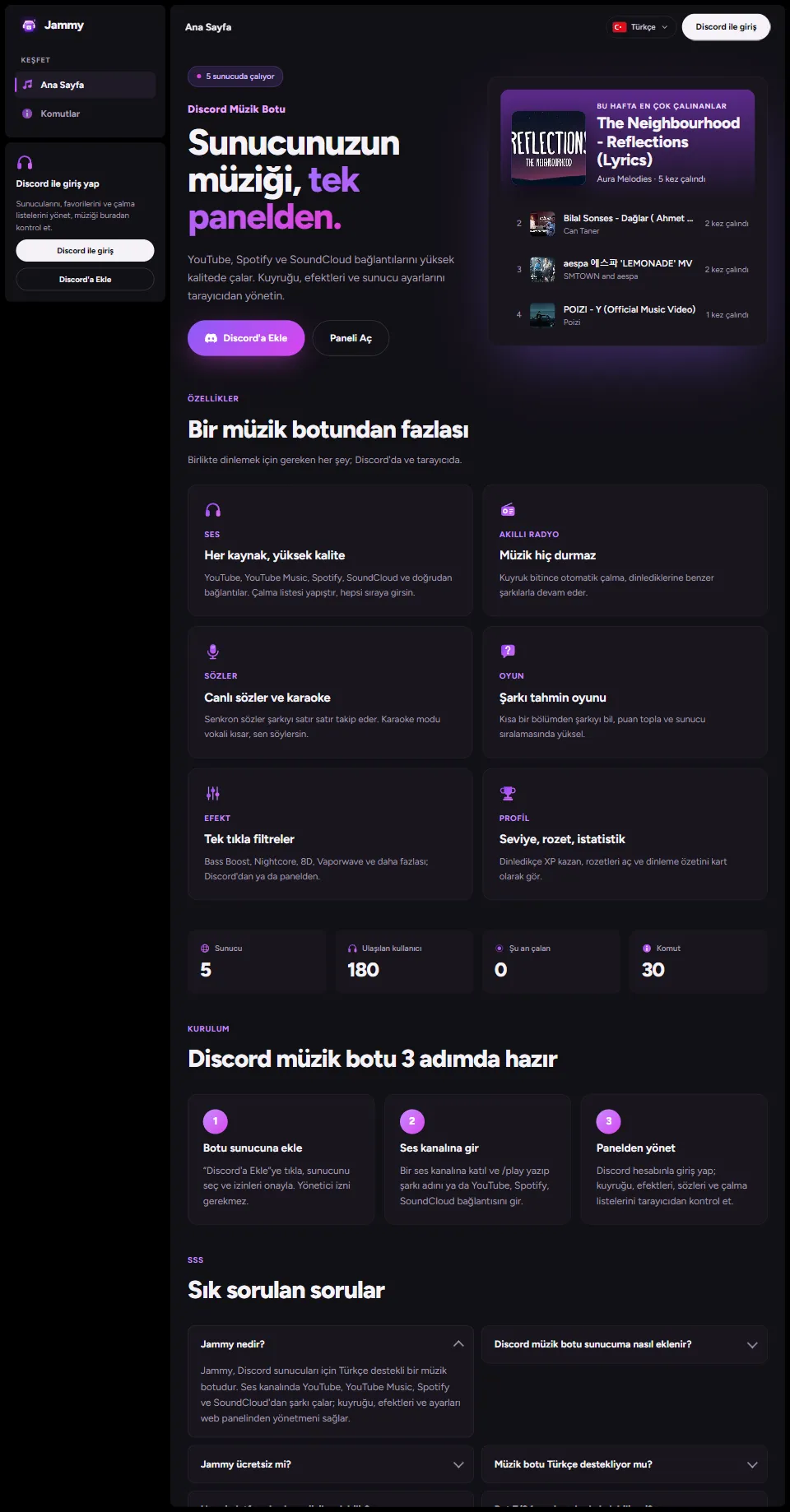The image size is (790, 1512).
Task: Click aespa LEMONADE MV track thumbnail
Action: click(542, 269)
